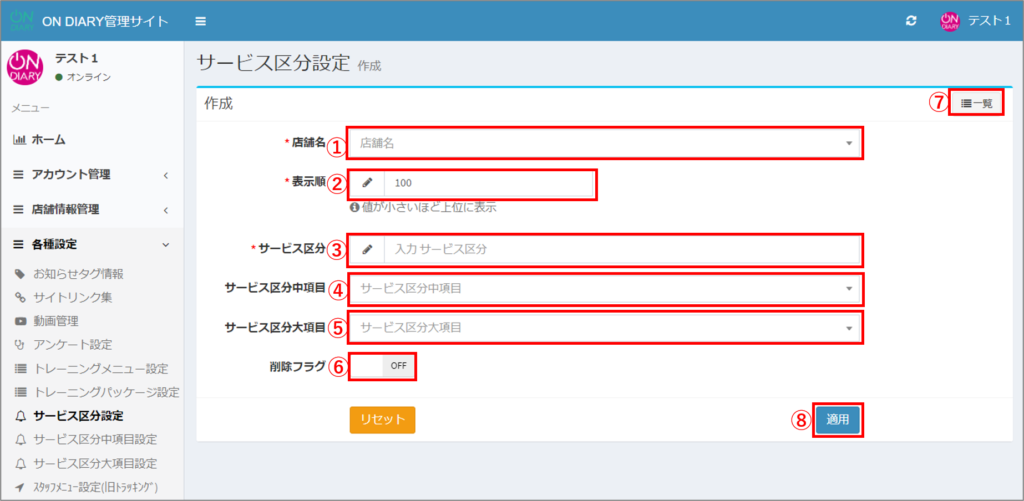Open the サービス区分大項目 dropdown
Viewport: 1024px width, 501px height.
point(604,327)
